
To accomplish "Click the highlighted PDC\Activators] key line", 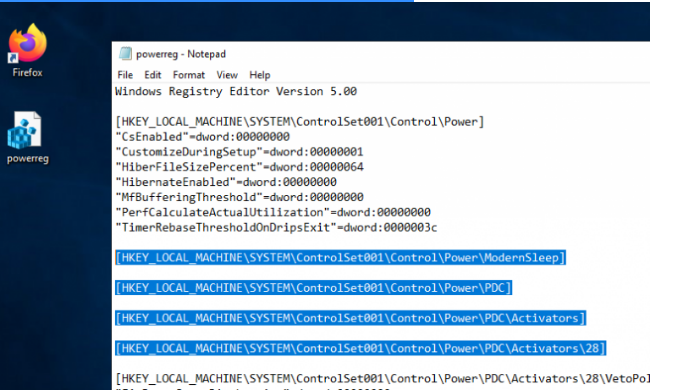I will point(351,318).
